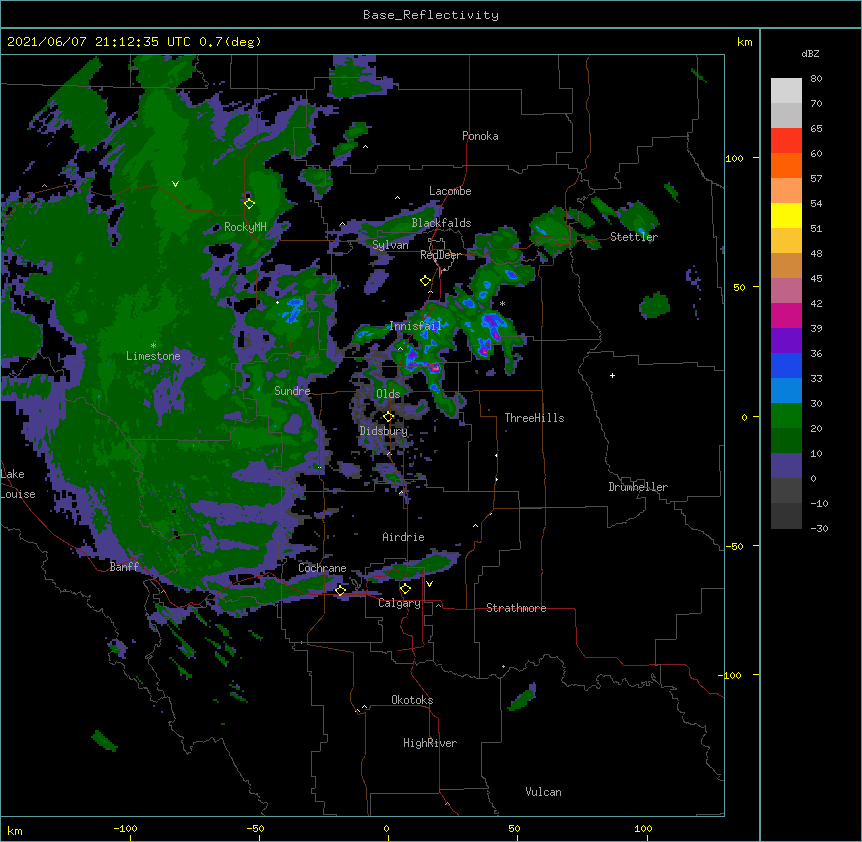This screenshot has height=842, width=862.
Task: Click the RedDeer city label
Action: tap(440, 255)
